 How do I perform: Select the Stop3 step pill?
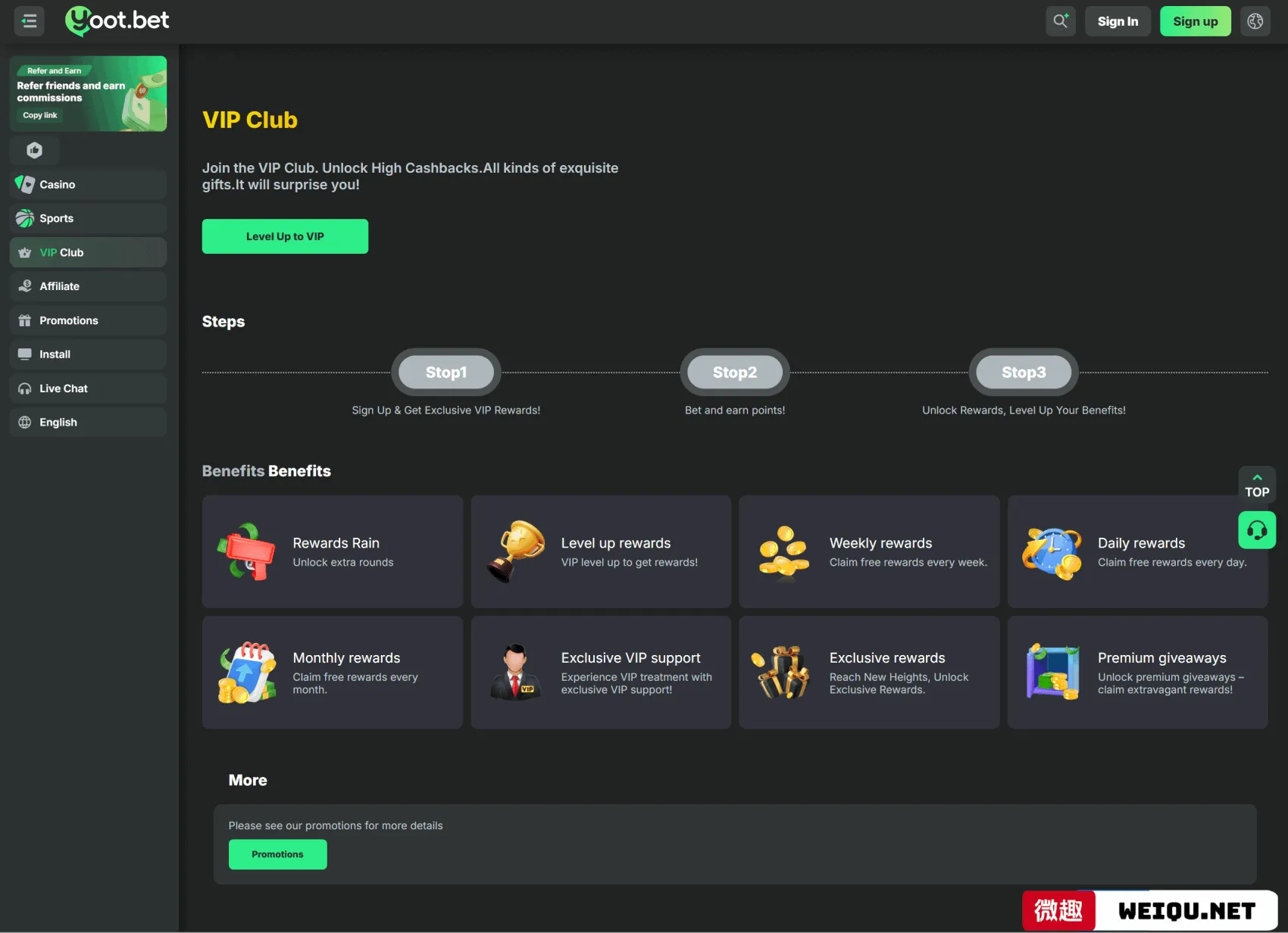tap(1024, 372)
